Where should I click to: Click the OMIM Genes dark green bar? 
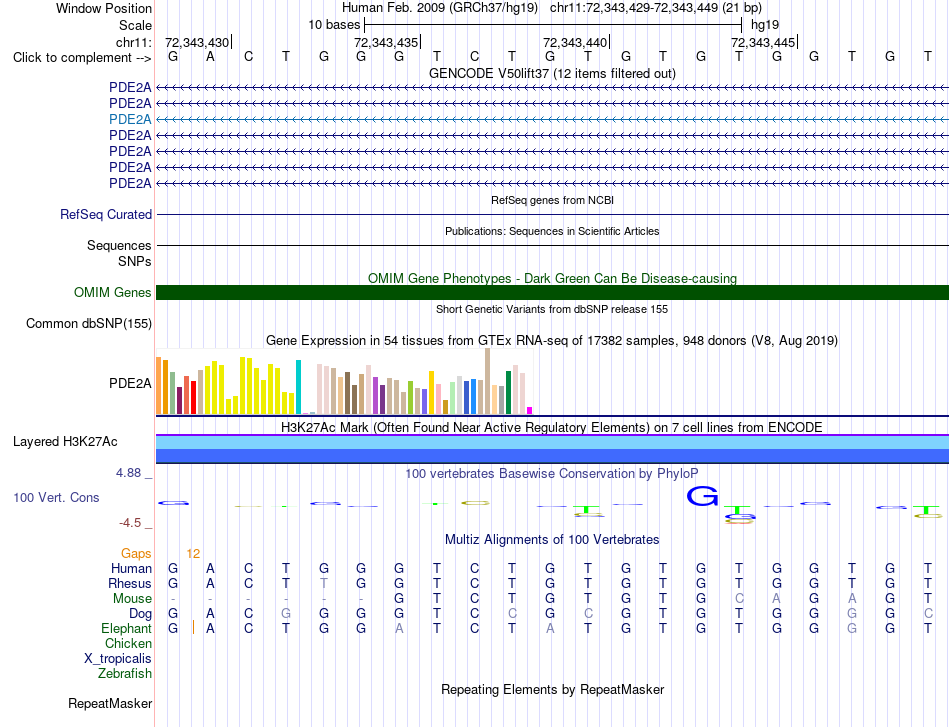[552, 293]
